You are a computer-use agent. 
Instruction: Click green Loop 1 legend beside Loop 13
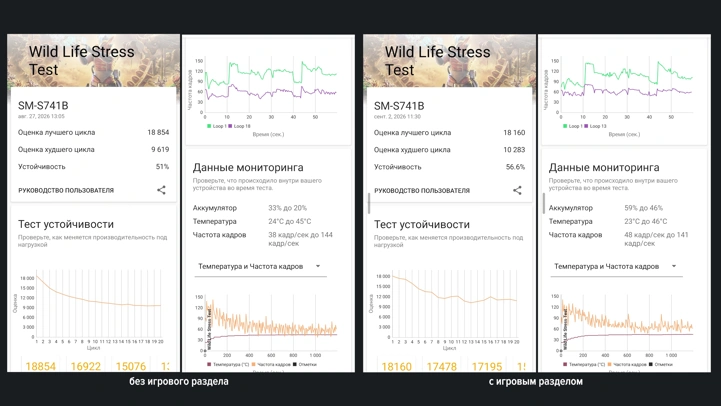tap(572, 126)
